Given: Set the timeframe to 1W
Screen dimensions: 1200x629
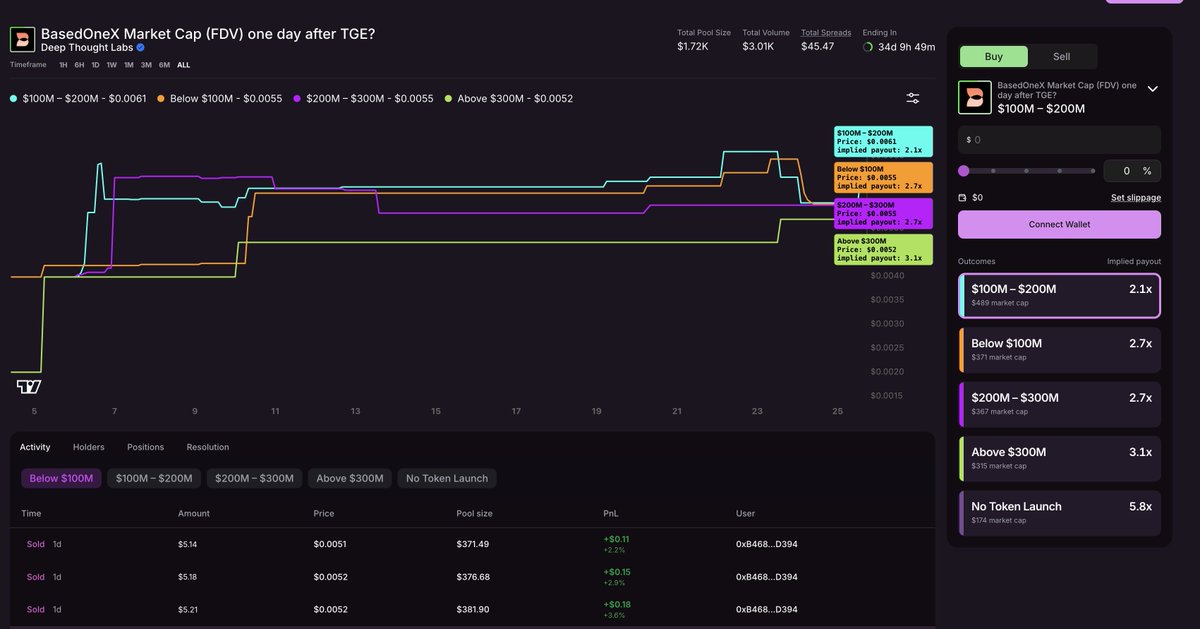Looking at the screenshot, I should pos(112,65).
